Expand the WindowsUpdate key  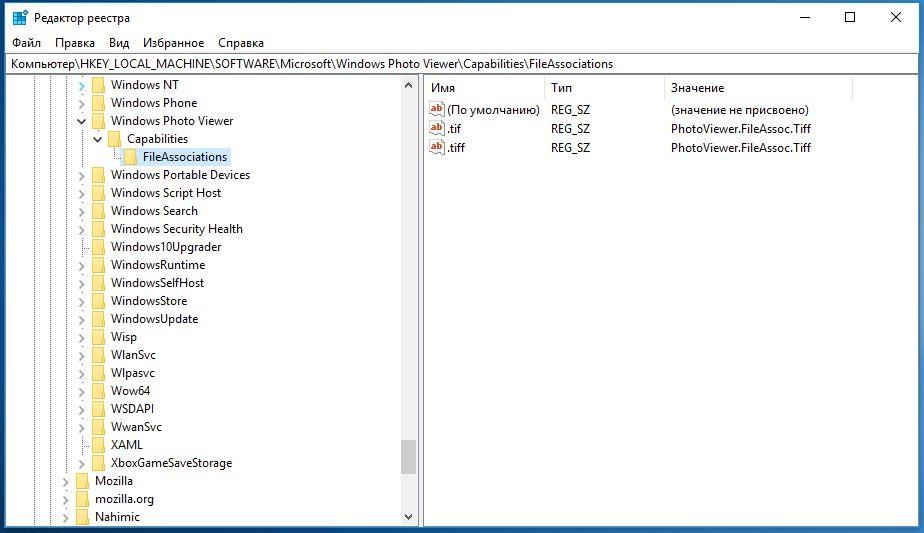[81, 320]
